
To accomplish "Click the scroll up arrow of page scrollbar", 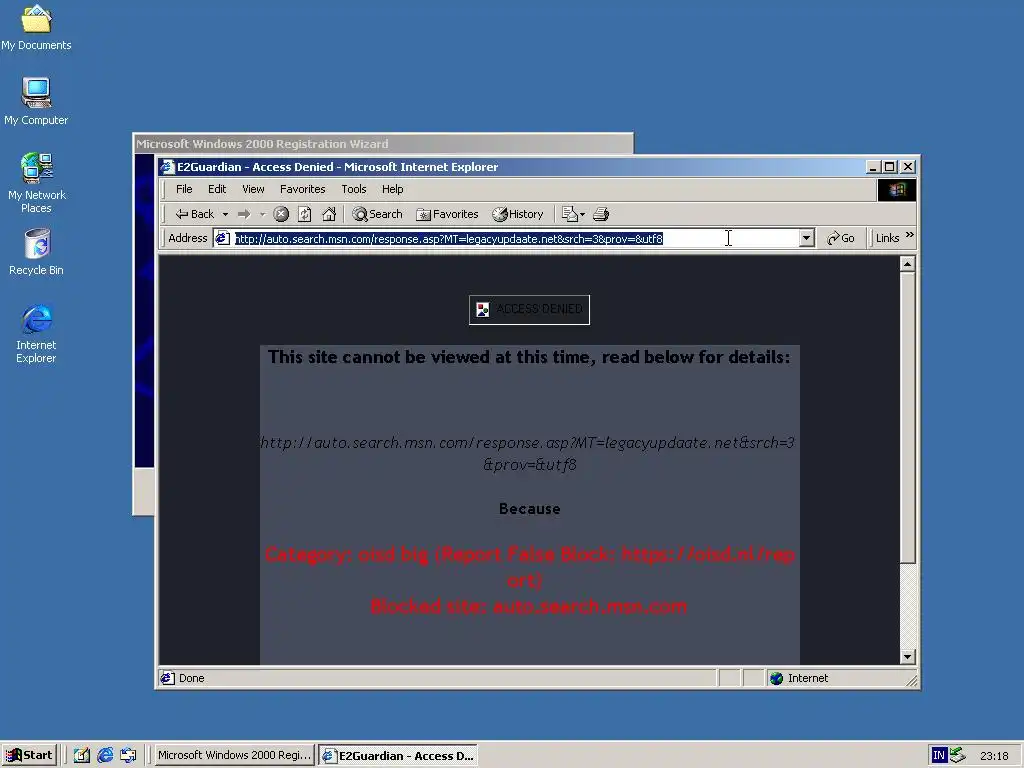I will (x=907, y=264).
